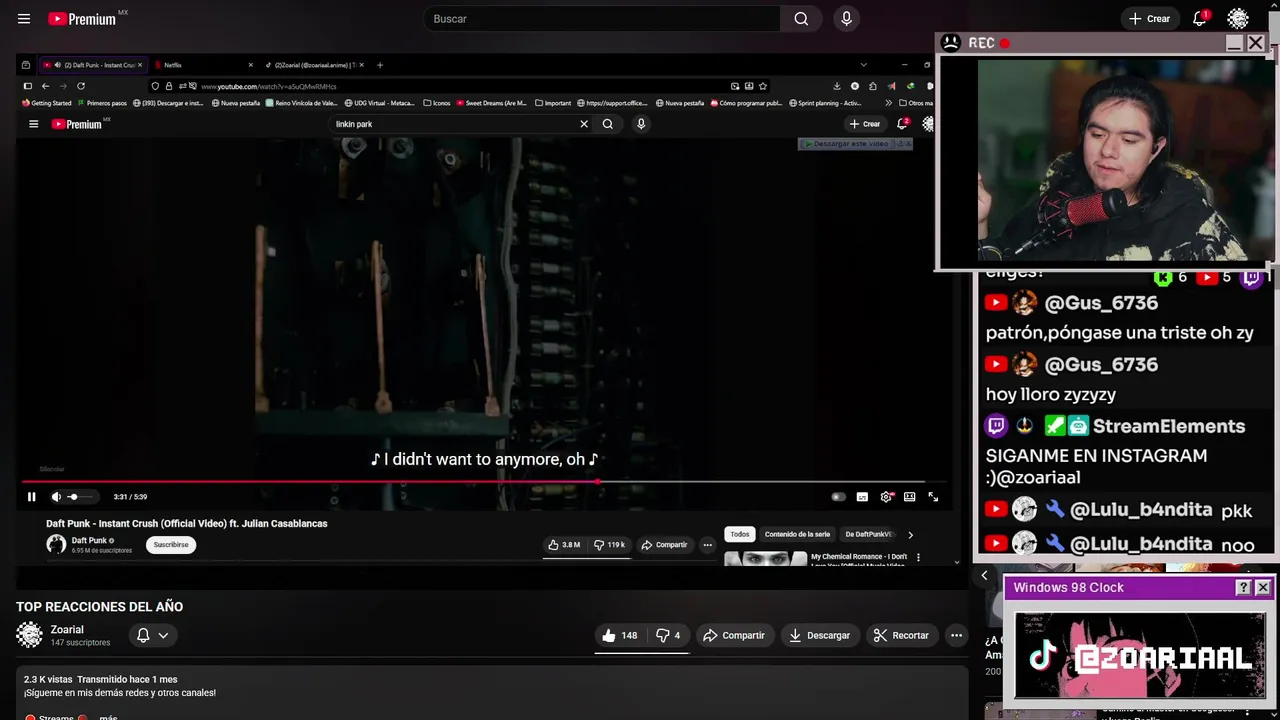
Task: Open the outer notifications bell
Action: click(x=1200, y=19)
